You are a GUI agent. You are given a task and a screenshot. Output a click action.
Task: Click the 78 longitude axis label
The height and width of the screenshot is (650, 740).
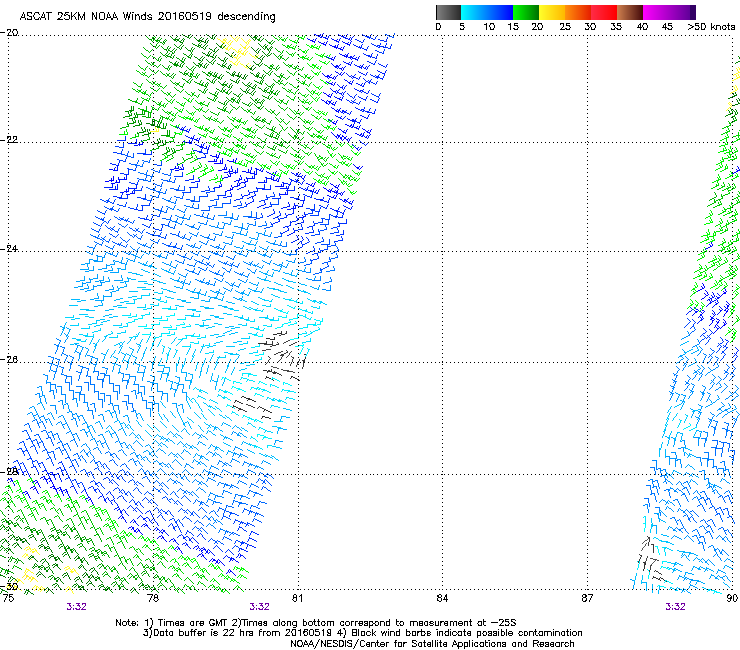(153, 598)
